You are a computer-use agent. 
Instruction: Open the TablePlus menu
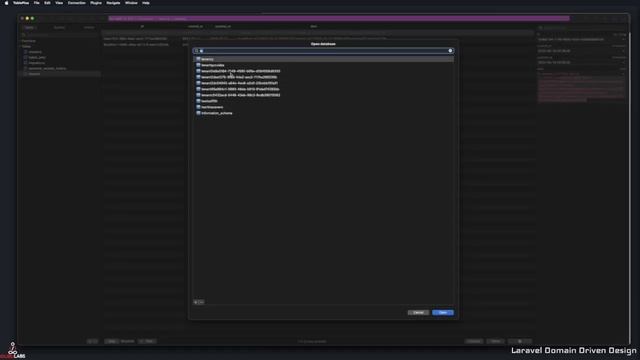coord(21,3)
